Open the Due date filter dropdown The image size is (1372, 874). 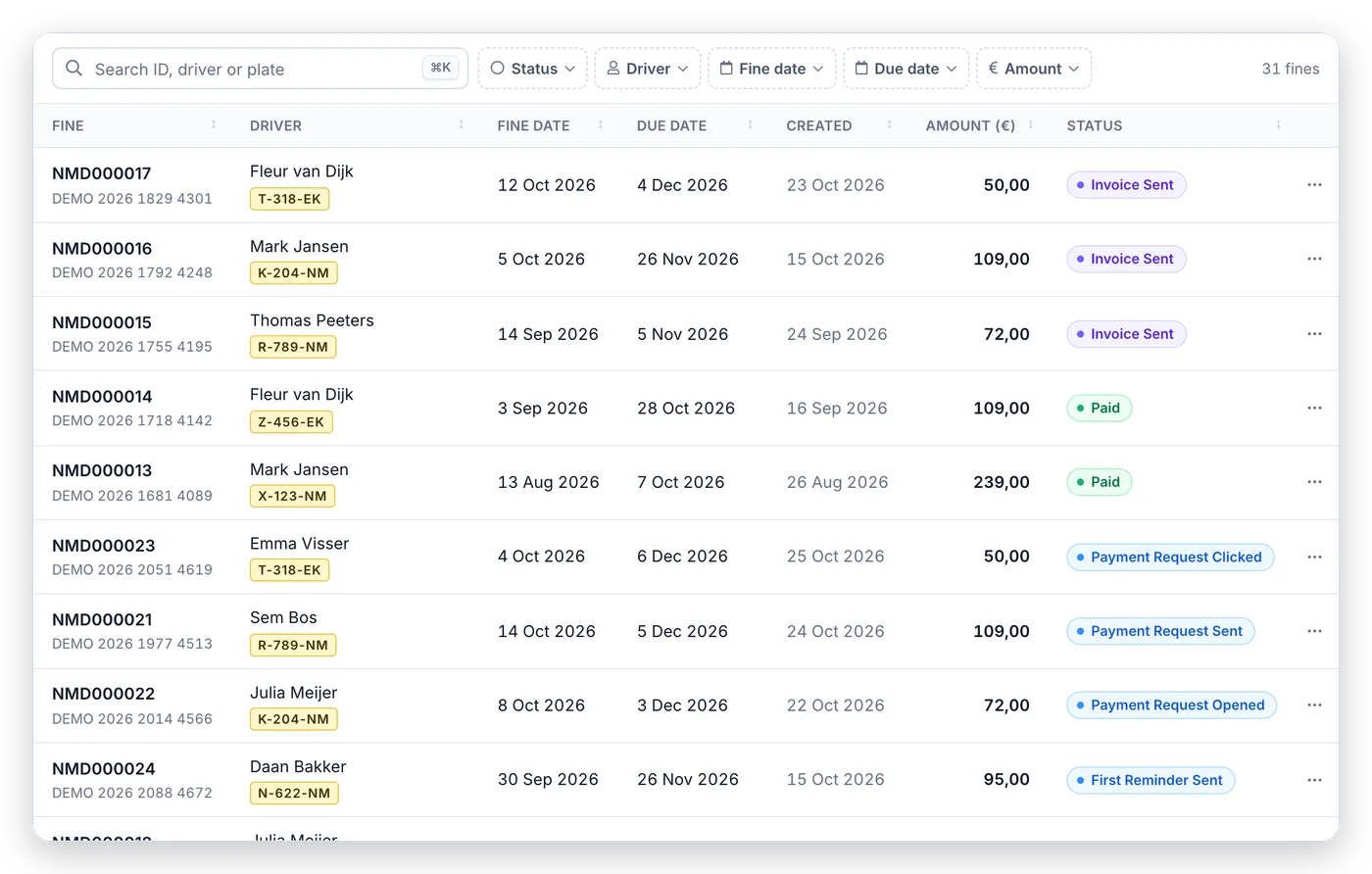[x=906, y=69]
